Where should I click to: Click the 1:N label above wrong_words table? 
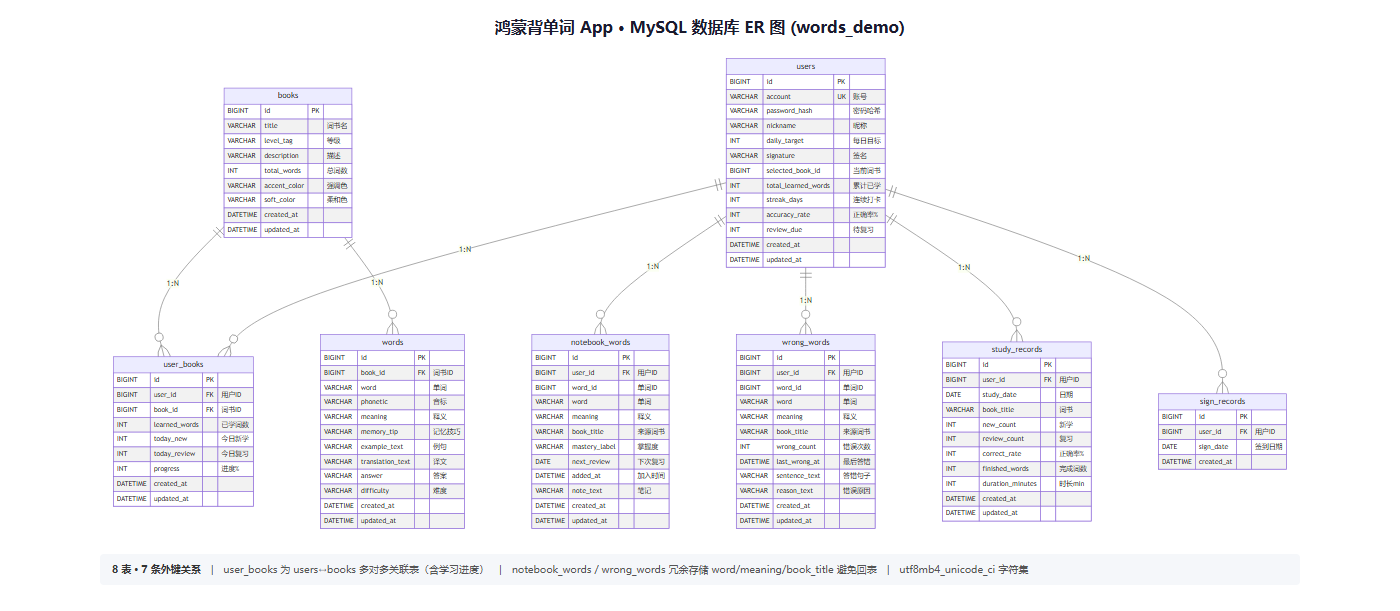tap(806, 300)
